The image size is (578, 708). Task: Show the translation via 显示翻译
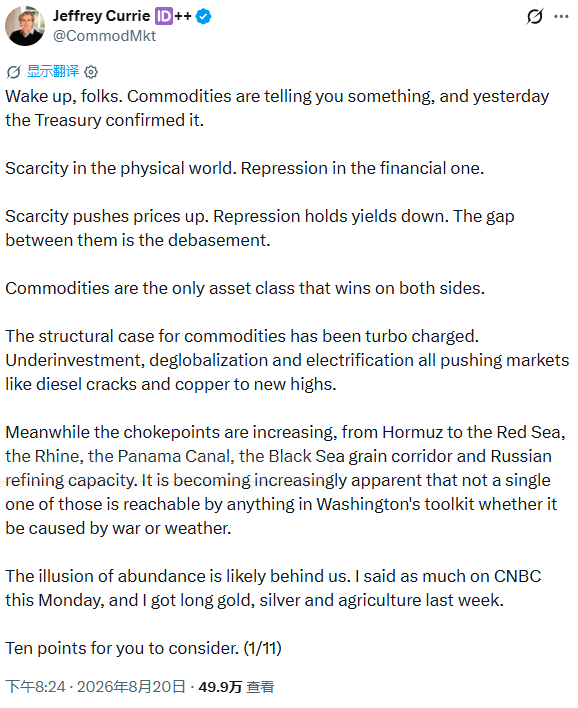pyautogui.click(x=53, y=71)
